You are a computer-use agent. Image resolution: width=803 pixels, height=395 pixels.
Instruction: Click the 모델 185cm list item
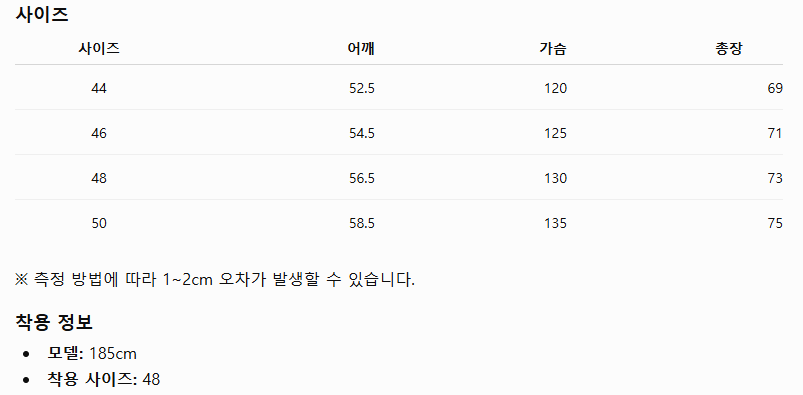coord(92,354)
